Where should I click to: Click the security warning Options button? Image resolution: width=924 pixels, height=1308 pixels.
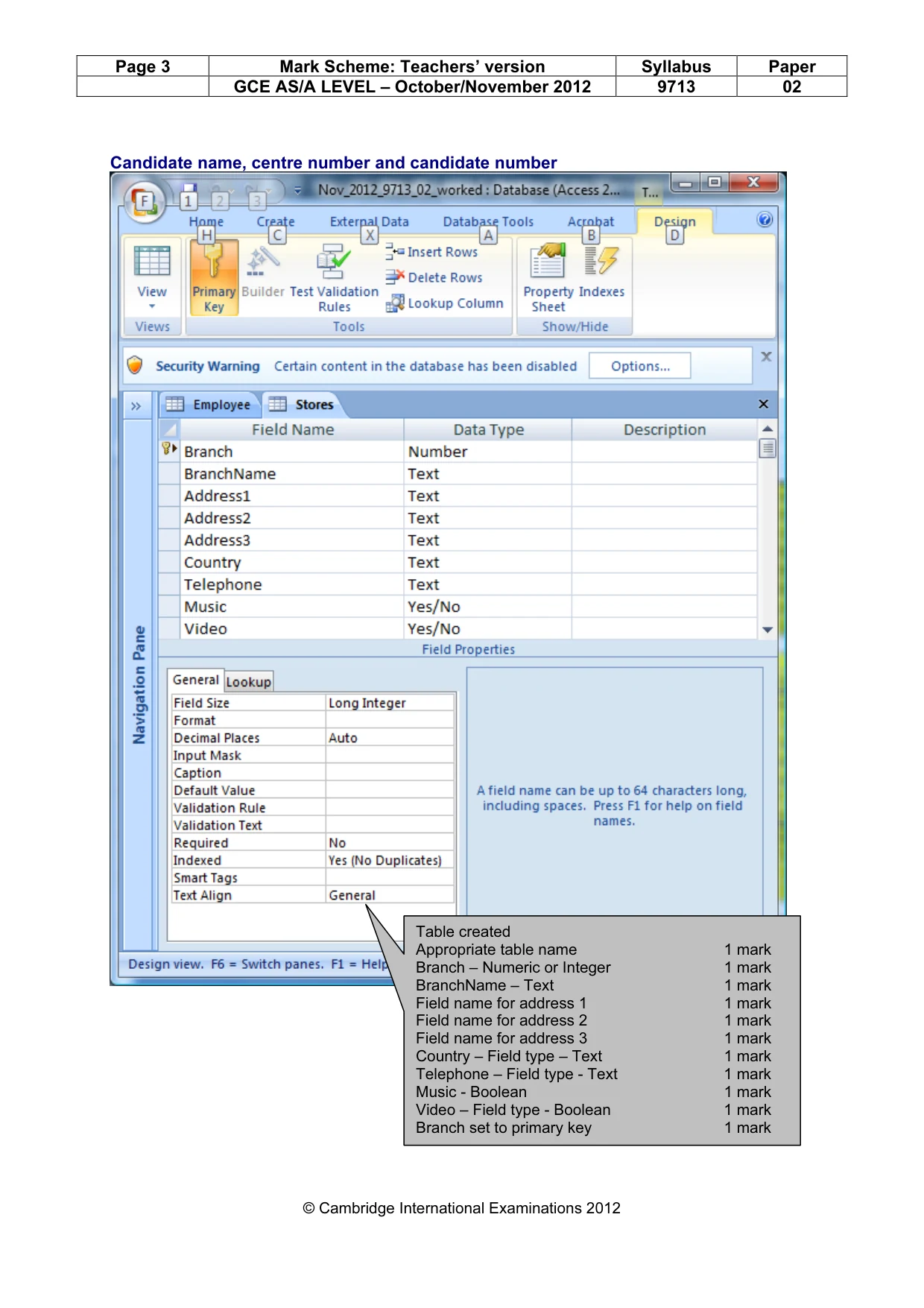click(640, 366)
